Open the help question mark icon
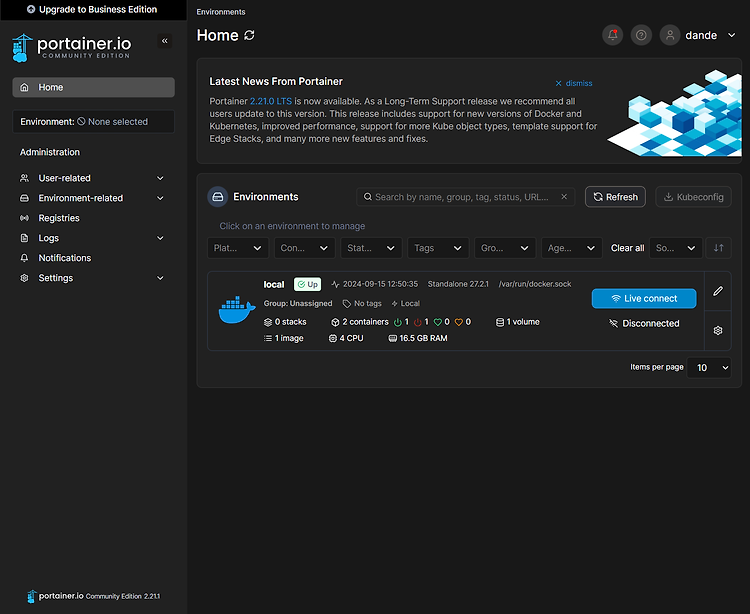The image size is (750, 614). [641, 35]
